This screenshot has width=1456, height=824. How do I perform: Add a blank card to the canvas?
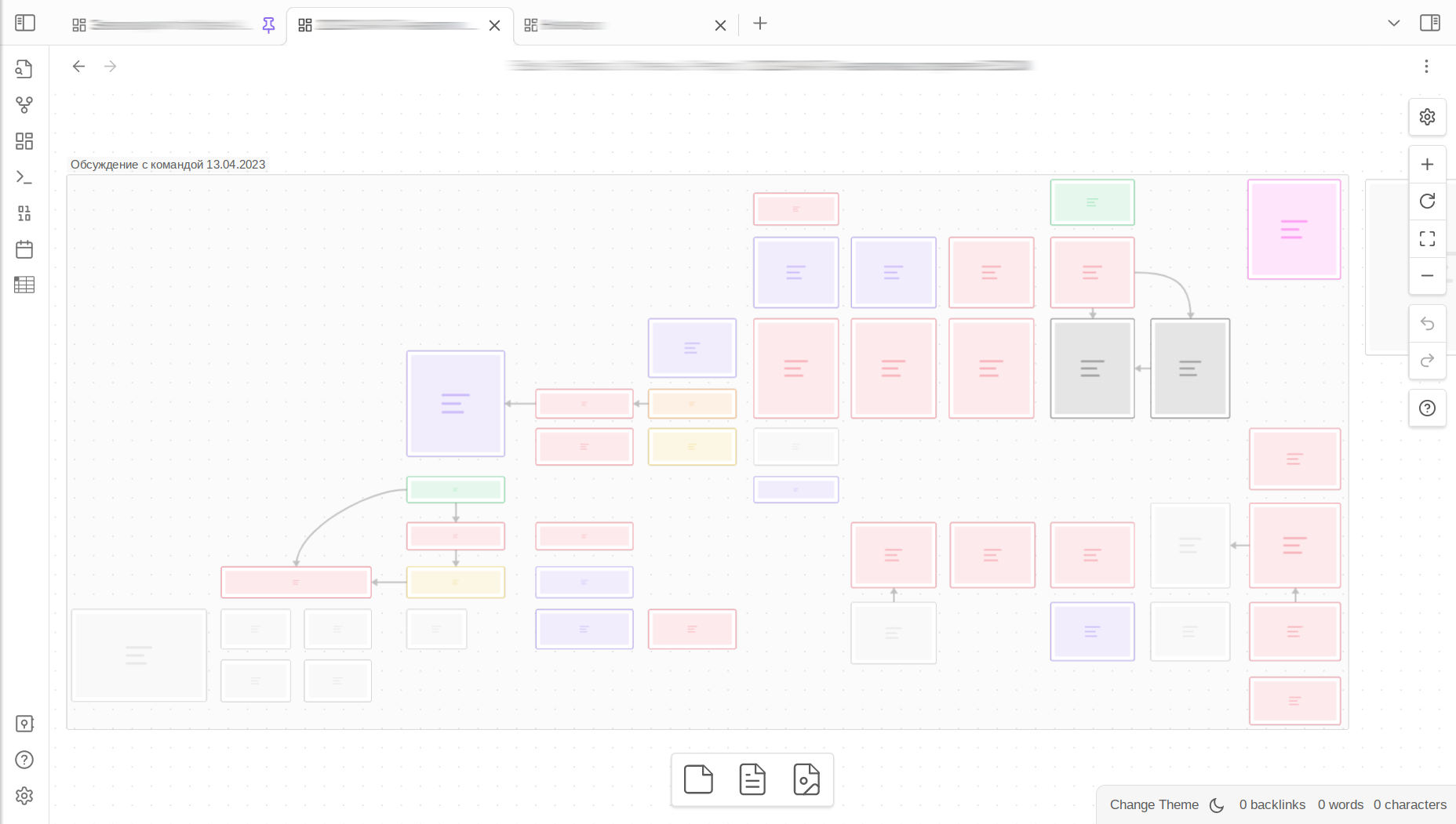point(698,779)
